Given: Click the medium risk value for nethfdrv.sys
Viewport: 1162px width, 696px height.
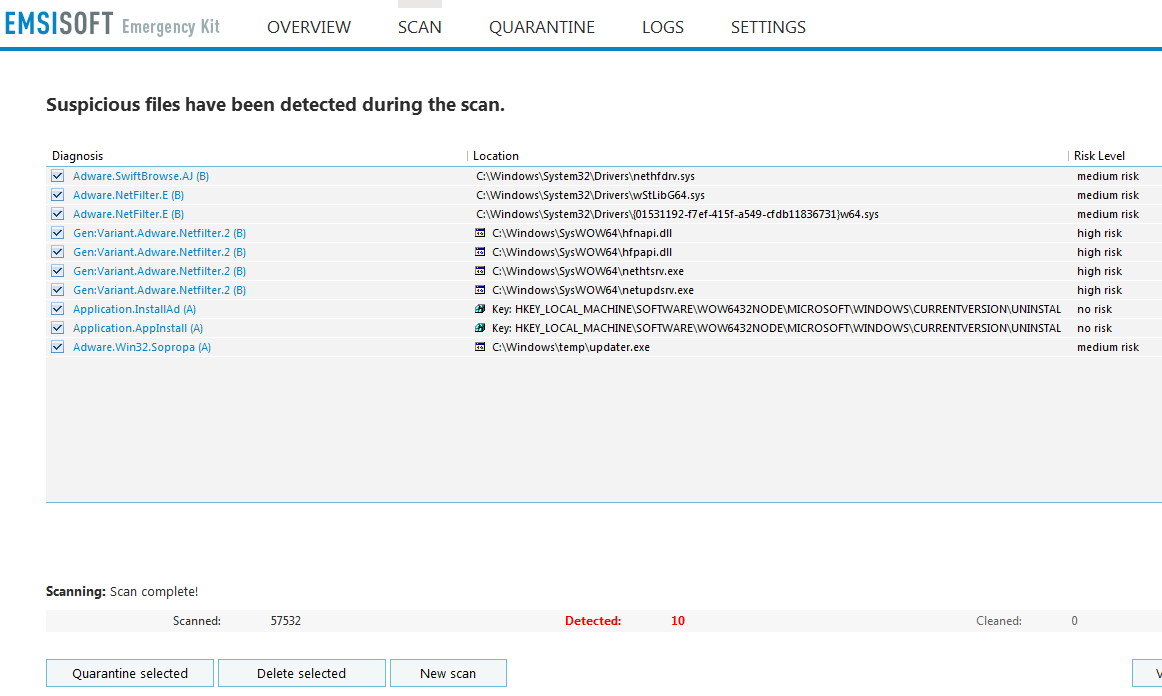Looking at the screenshot, I should [x=1108, y=176].
